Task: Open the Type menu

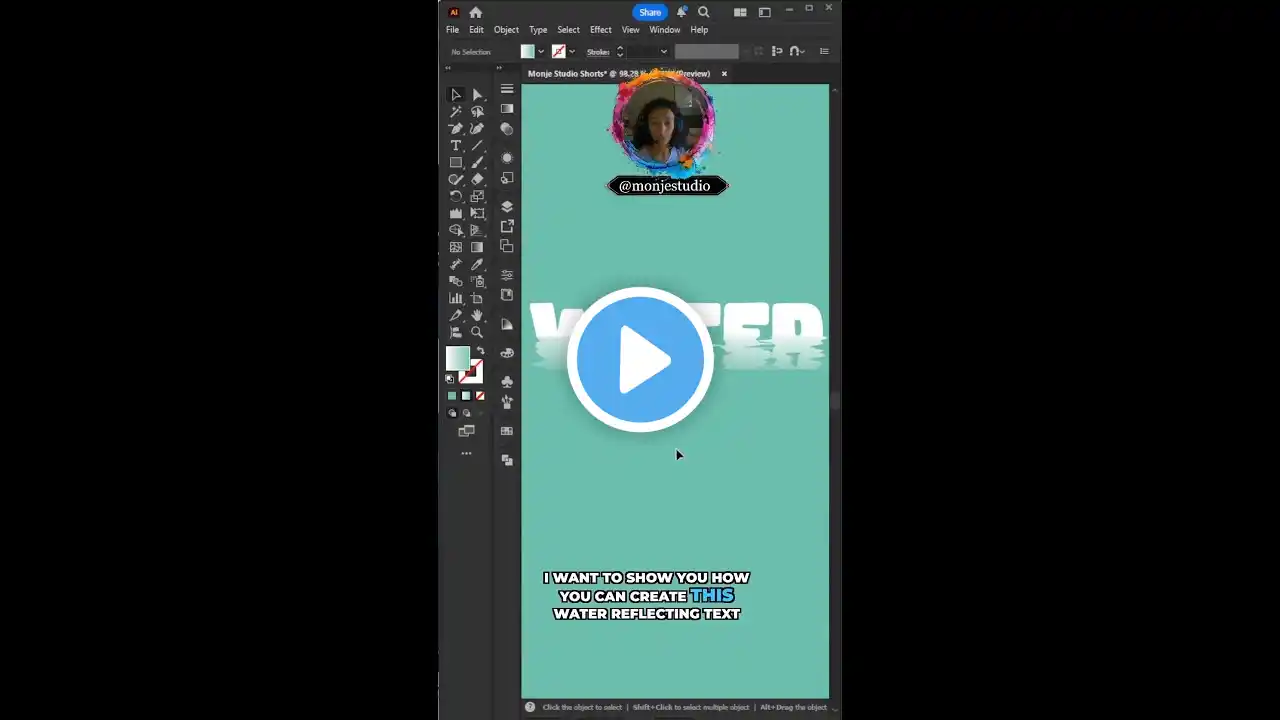Action: [x=538, y=30]
